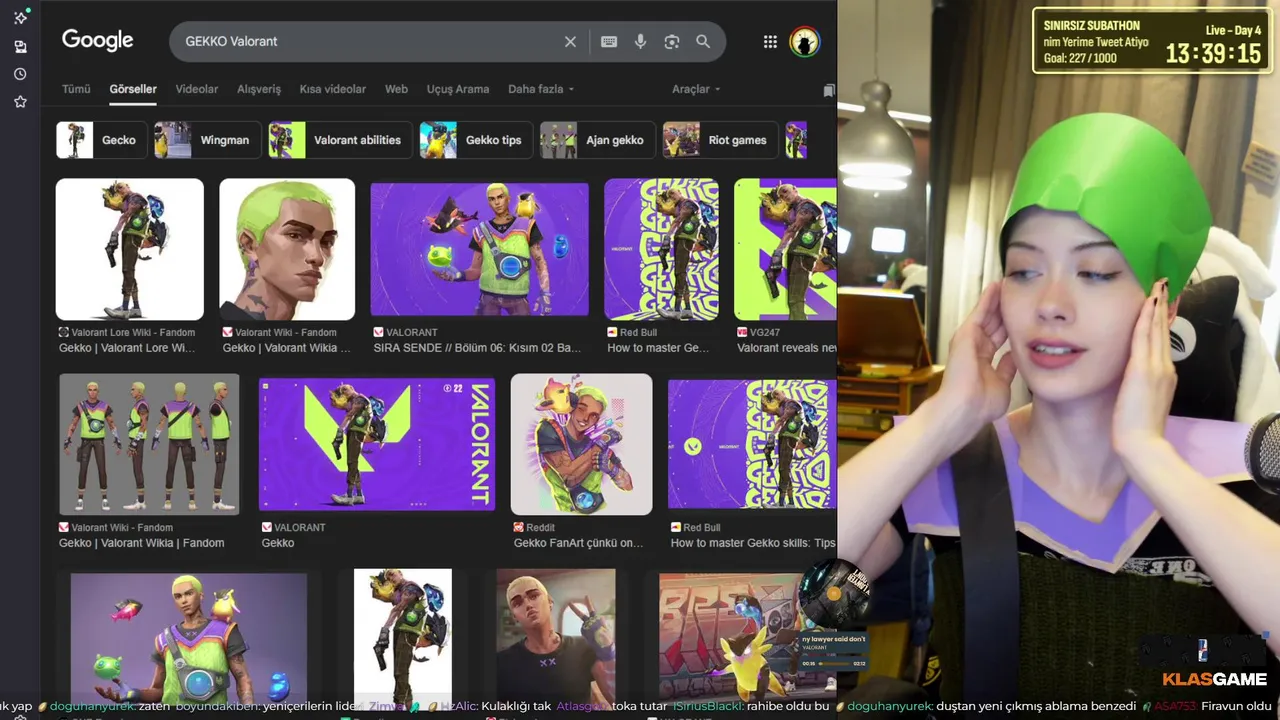This screenshot has height=720, width=1280.
Task: Click the 13:39:15 subathon timer
Action: tap(1213, 53)
